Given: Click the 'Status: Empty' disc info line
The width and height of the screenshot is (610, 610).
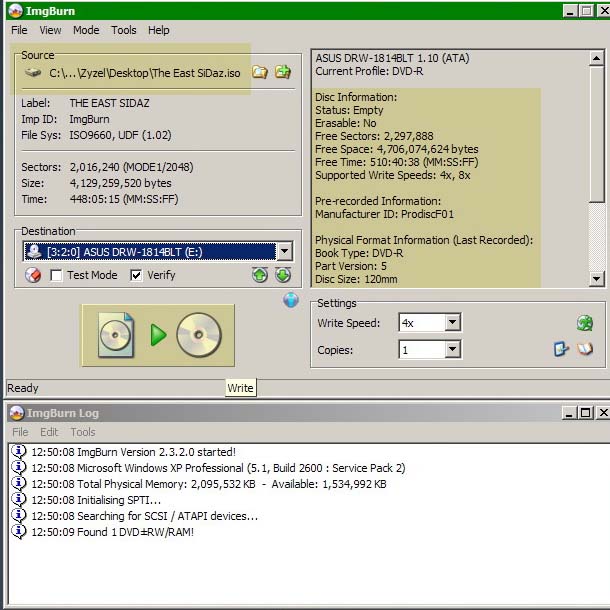Looking at the screenshot, I should (x=349, y=110).
